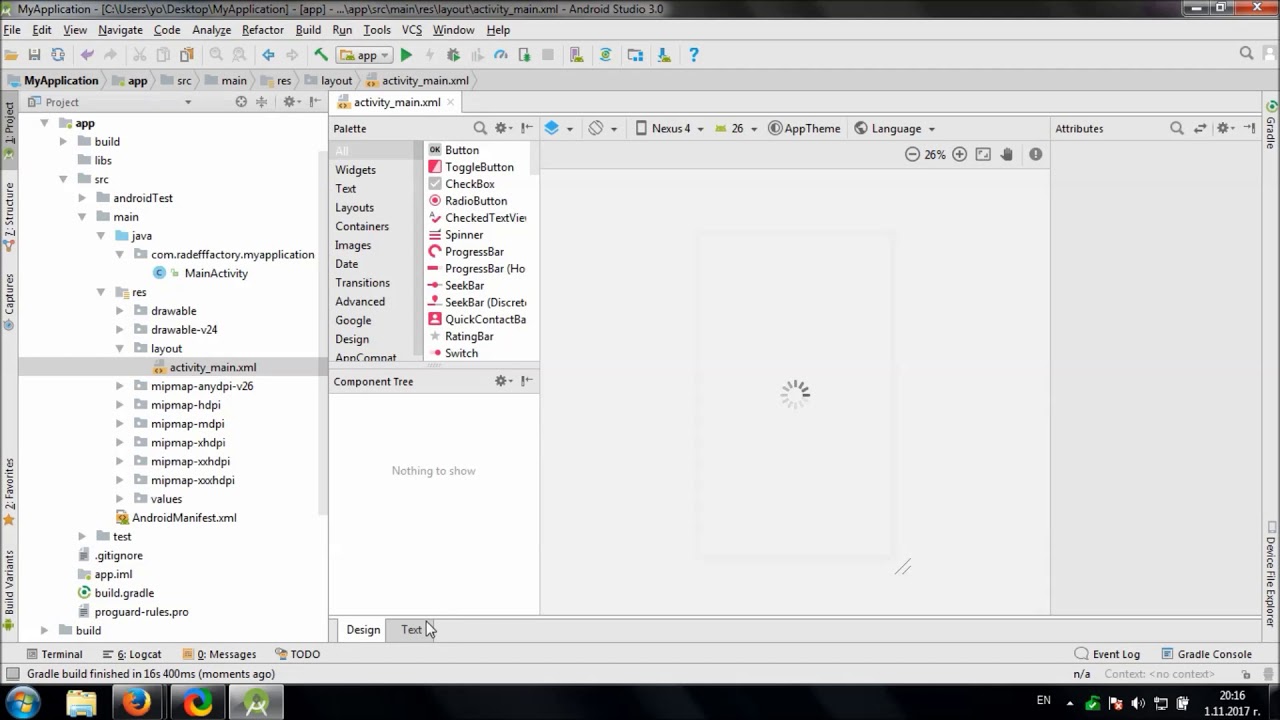Hide the Project panel with its hide icon
The width and height of the screenshot is (1280, 720).
(x=315, y=102)
